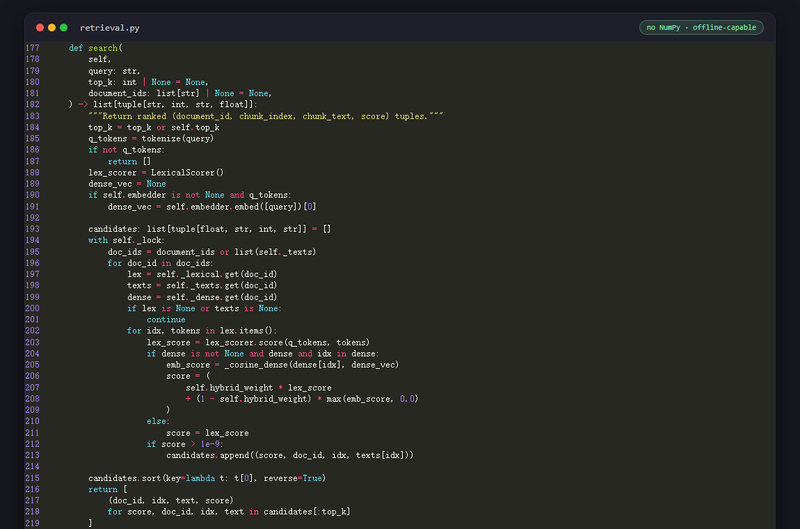Click 'lex = self._lexical.get(doc_id)'
Screen dimensions: 800x529
click(202, 275)
